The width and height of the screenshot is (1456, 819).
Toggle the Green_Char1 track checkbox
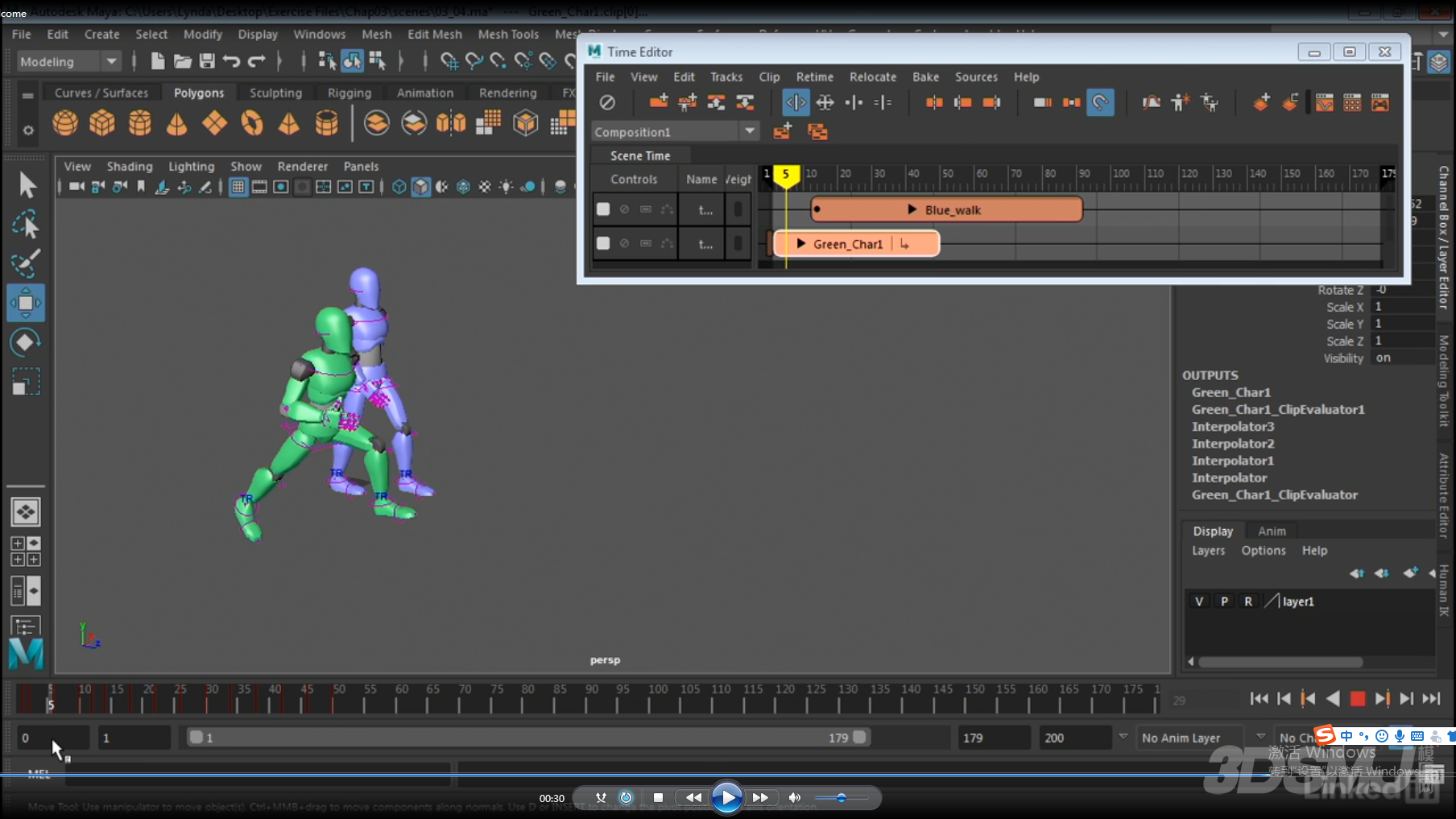603,242
